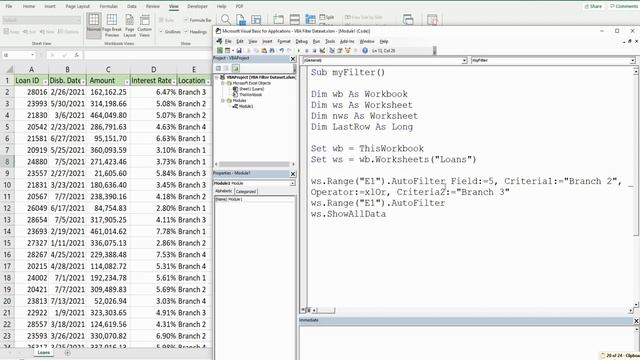Screen dimensions: 640x360
Task: Click the Zoom magnifier icon in Excel ribbon
Action: pos(225,19)
